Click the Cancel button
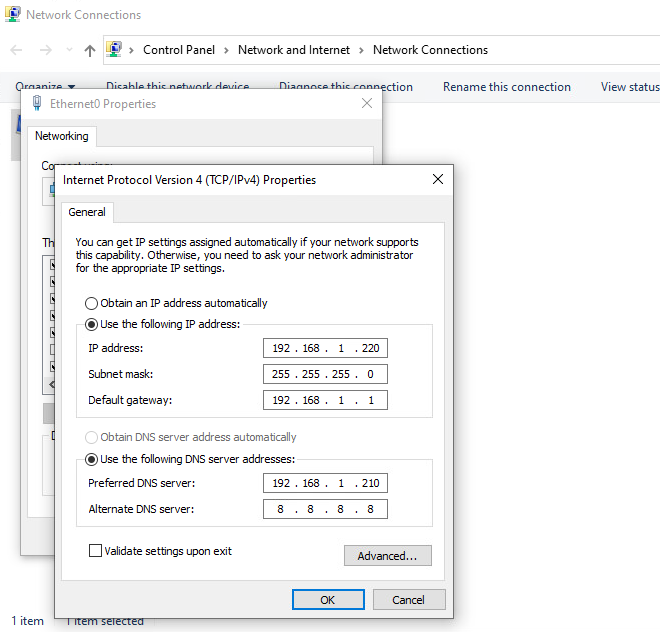The width and height of the screenshot is (660, 632). 409,600
